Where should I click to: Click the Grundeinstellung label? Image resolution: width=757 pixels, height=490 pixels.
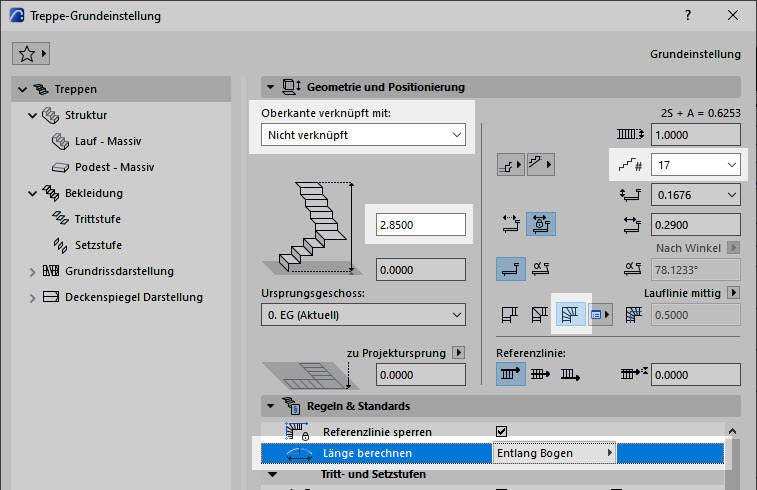pyautogui.click(x=695, y=54)
